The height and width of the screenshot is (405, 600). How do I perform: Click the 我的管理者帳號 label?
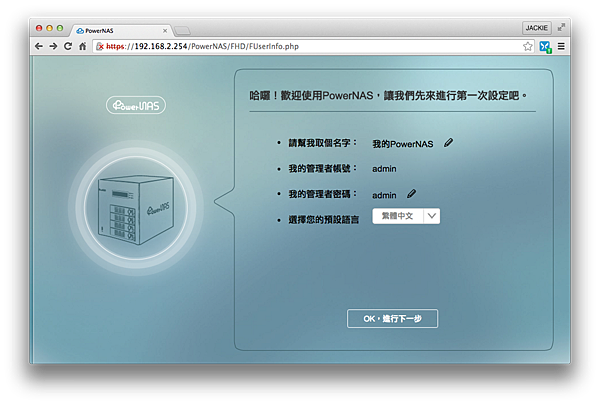pos(323,168)
